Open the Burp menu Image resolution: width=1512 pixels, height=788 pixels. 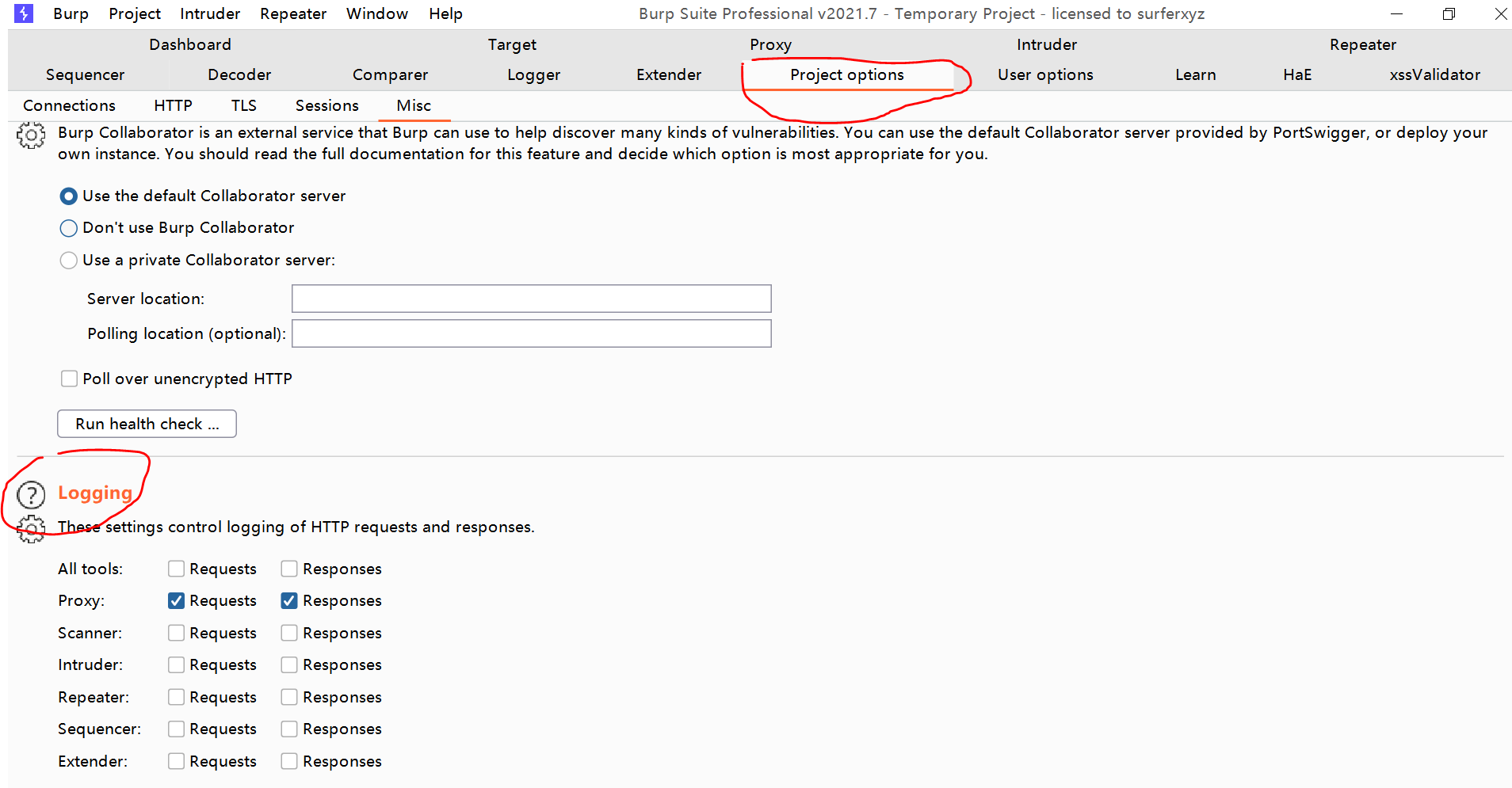71,13
